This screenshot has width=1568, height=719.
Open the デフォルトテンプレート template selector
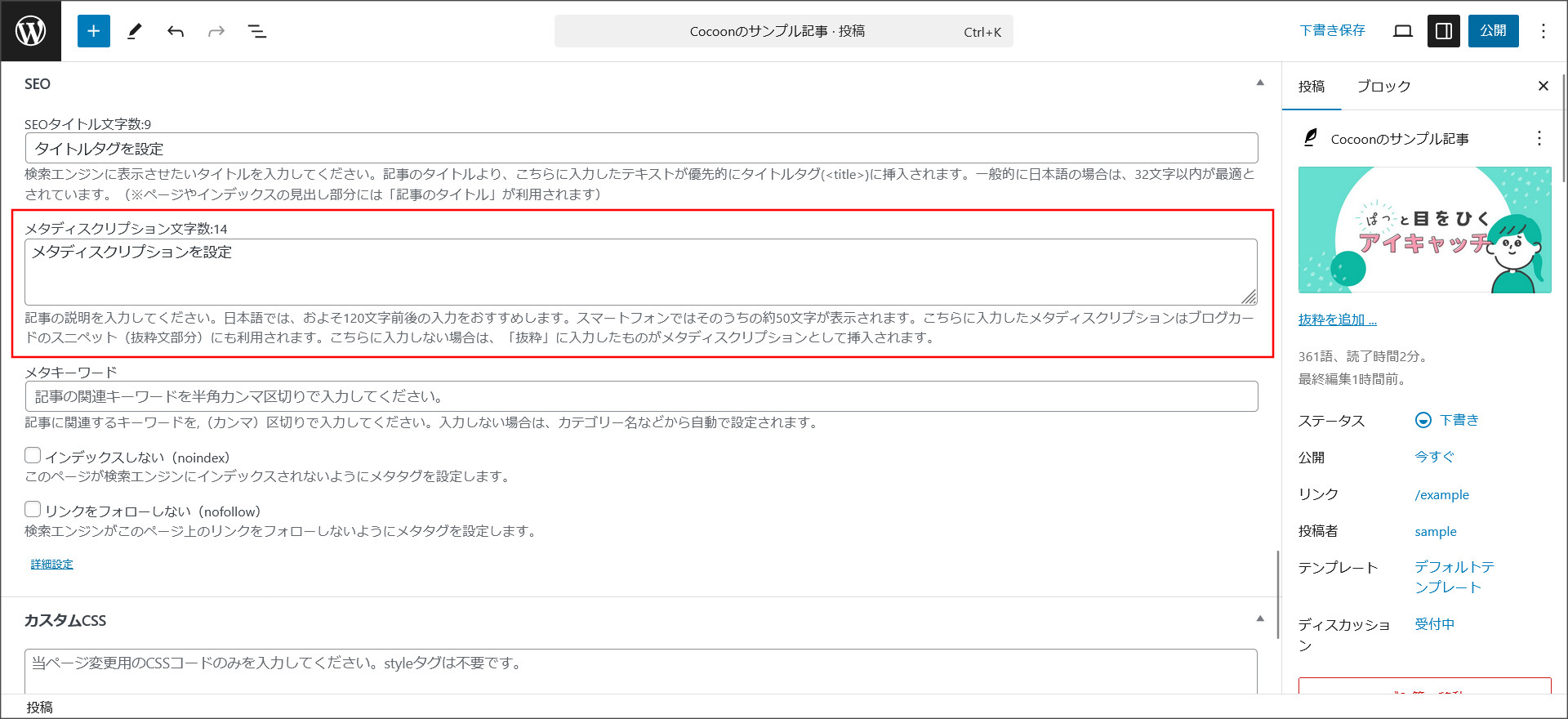click(1454, 577)
